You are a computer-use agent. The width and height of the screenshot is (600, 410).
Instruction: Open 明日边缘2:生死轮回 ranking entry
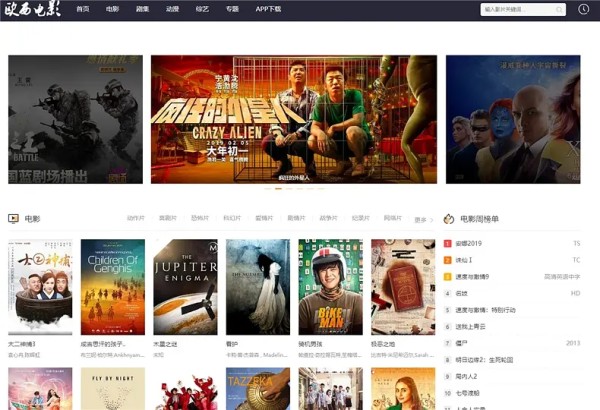pos(484,360)
